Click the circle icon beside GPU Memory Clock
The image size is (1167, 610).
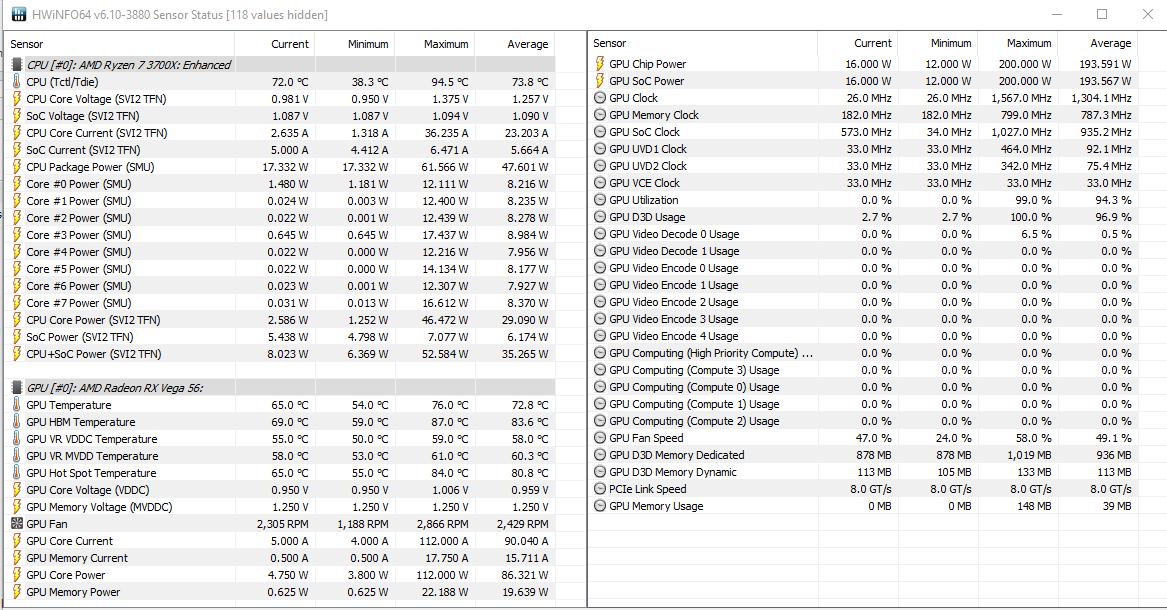click(600, 115)
